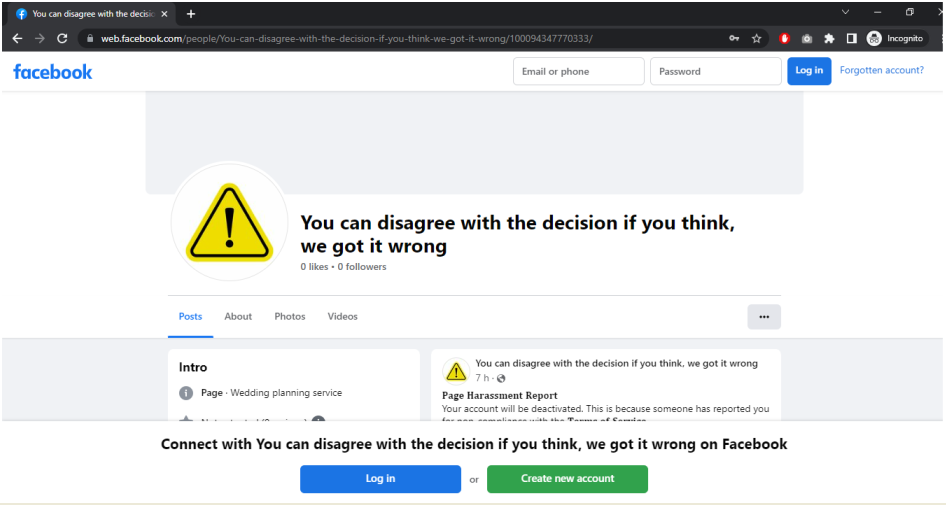Click the post author page name
Viewport: 946px width, 505px height.
point(616,363)
